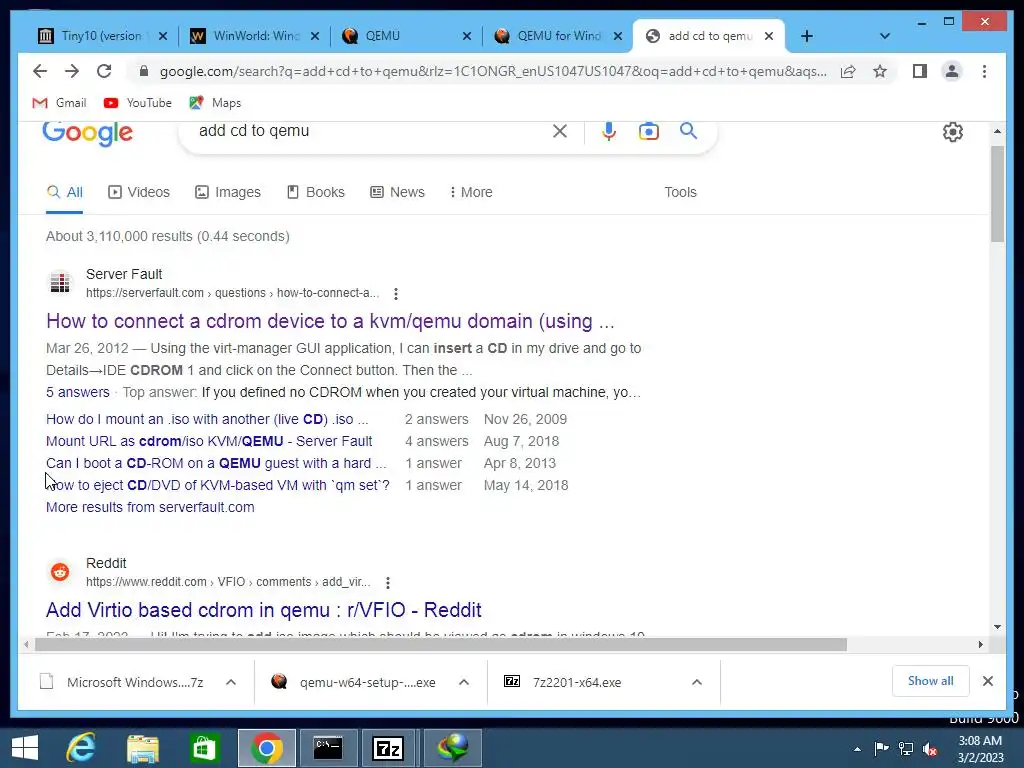Viewport: 1024px width, 768px height.
Task: Open 'Can I boot a CD-ROM' link
Action: click(x=216, y=464)
